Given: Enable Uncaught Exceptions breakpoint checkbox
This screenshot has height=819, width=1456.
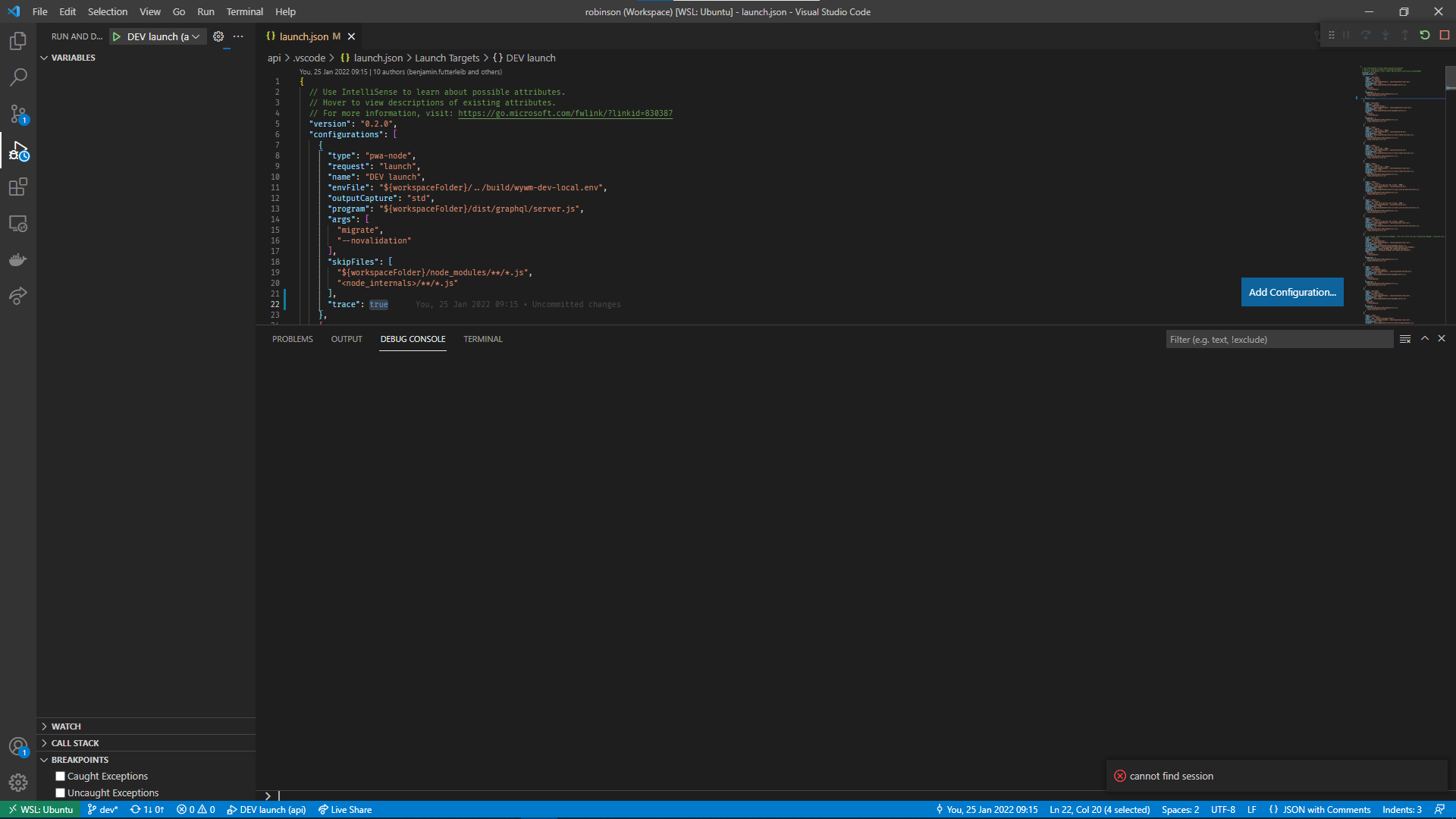Looking at the screenshot, I should pyautogui.click(x=60, y=792).
